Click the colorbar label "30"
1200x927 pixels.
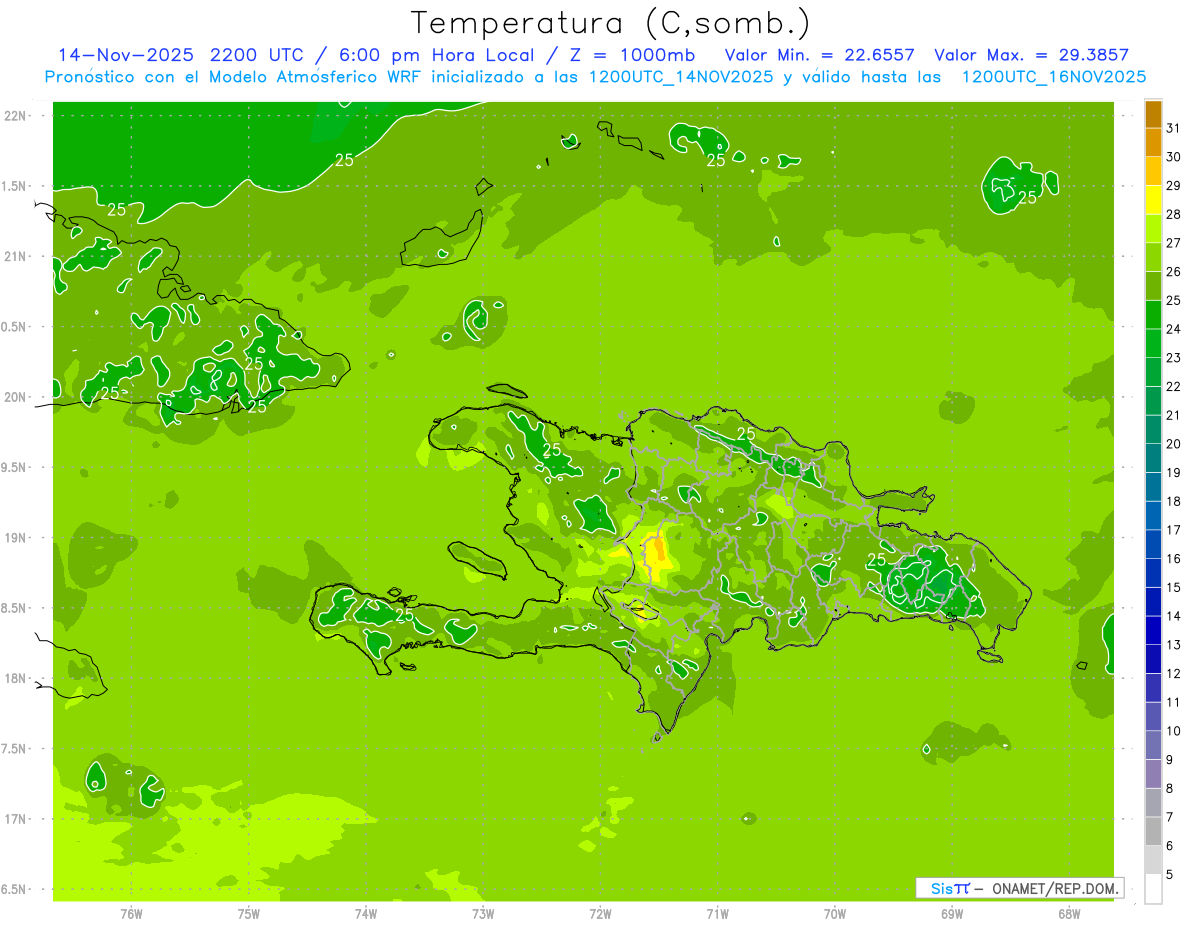pos(1174,157)
